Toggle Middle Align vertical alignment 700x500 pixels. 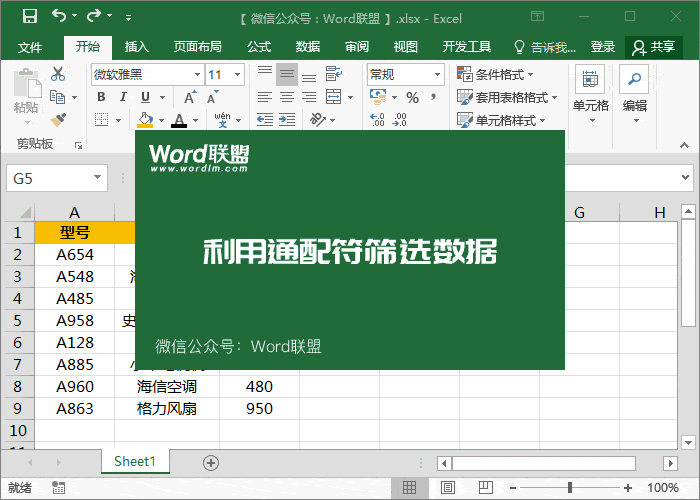[287, 74]
